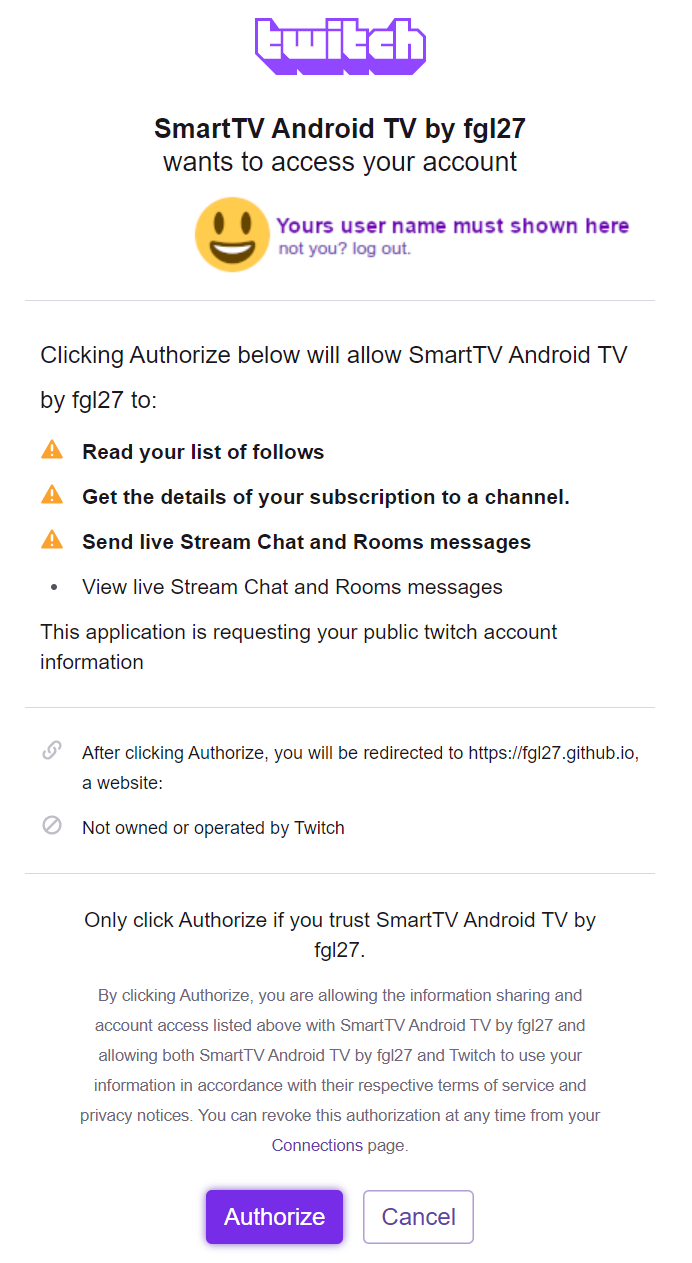Screen dimensions: 692x1263
Task: Open the Connections page link
Action: point(317,1145)
